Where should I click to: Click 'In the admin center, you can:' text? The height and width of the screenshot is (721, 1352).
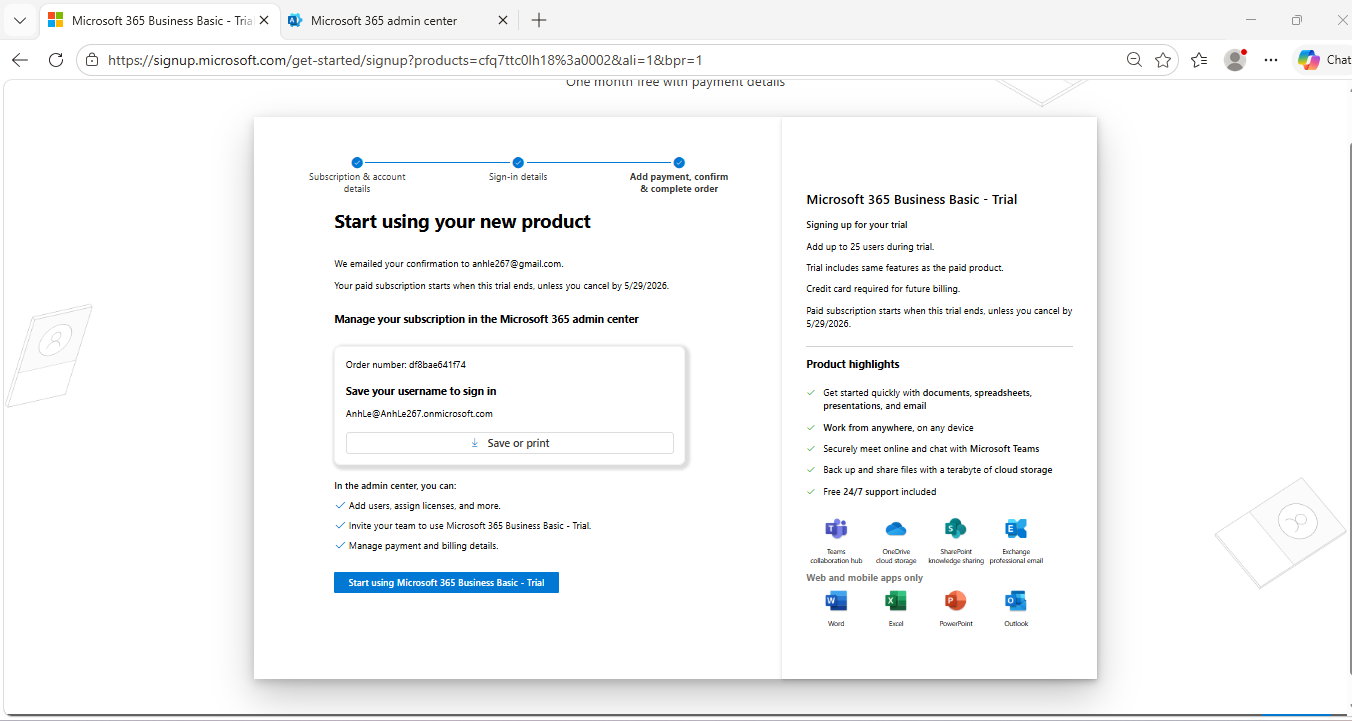395,486
